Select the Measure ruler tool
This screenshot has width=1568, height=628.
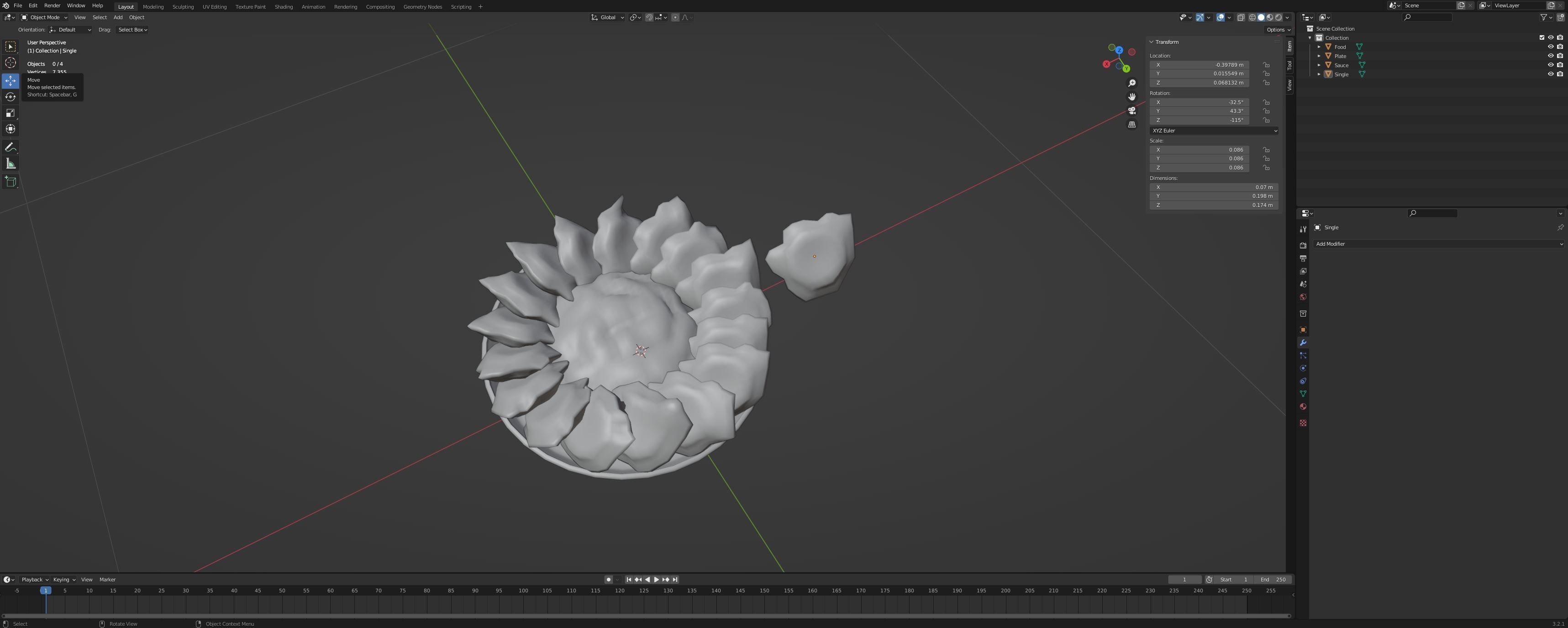click(x=11, y=163)
